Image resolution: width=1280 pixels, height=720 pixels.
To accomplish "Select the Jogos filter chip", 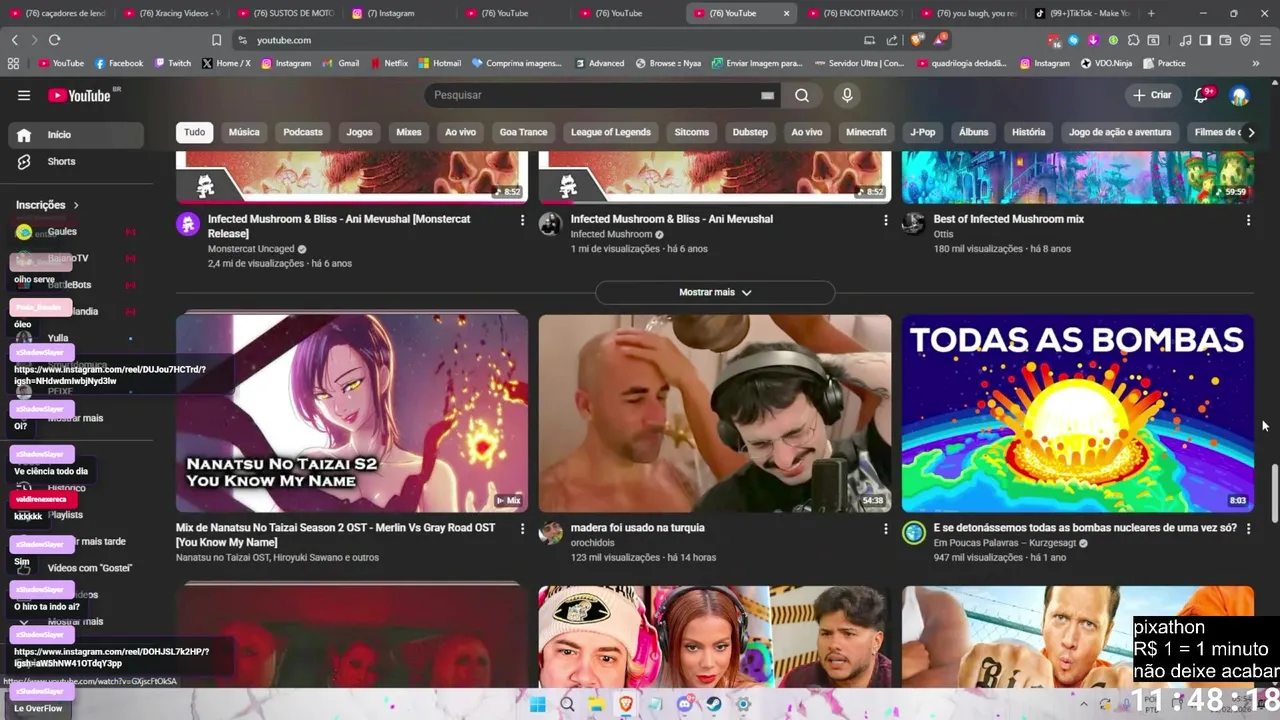I will coord(359,132).
